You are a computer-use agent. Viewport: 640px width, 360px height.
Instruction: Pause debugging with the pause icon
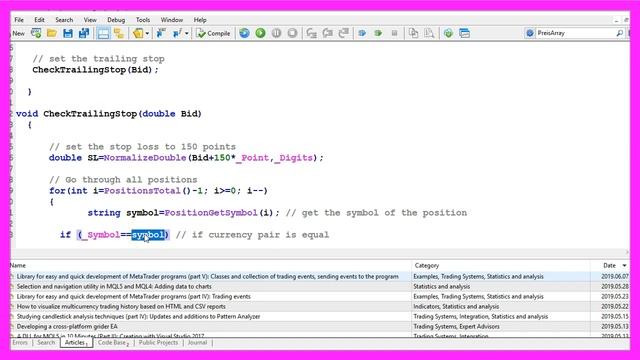tap(276, 33)
